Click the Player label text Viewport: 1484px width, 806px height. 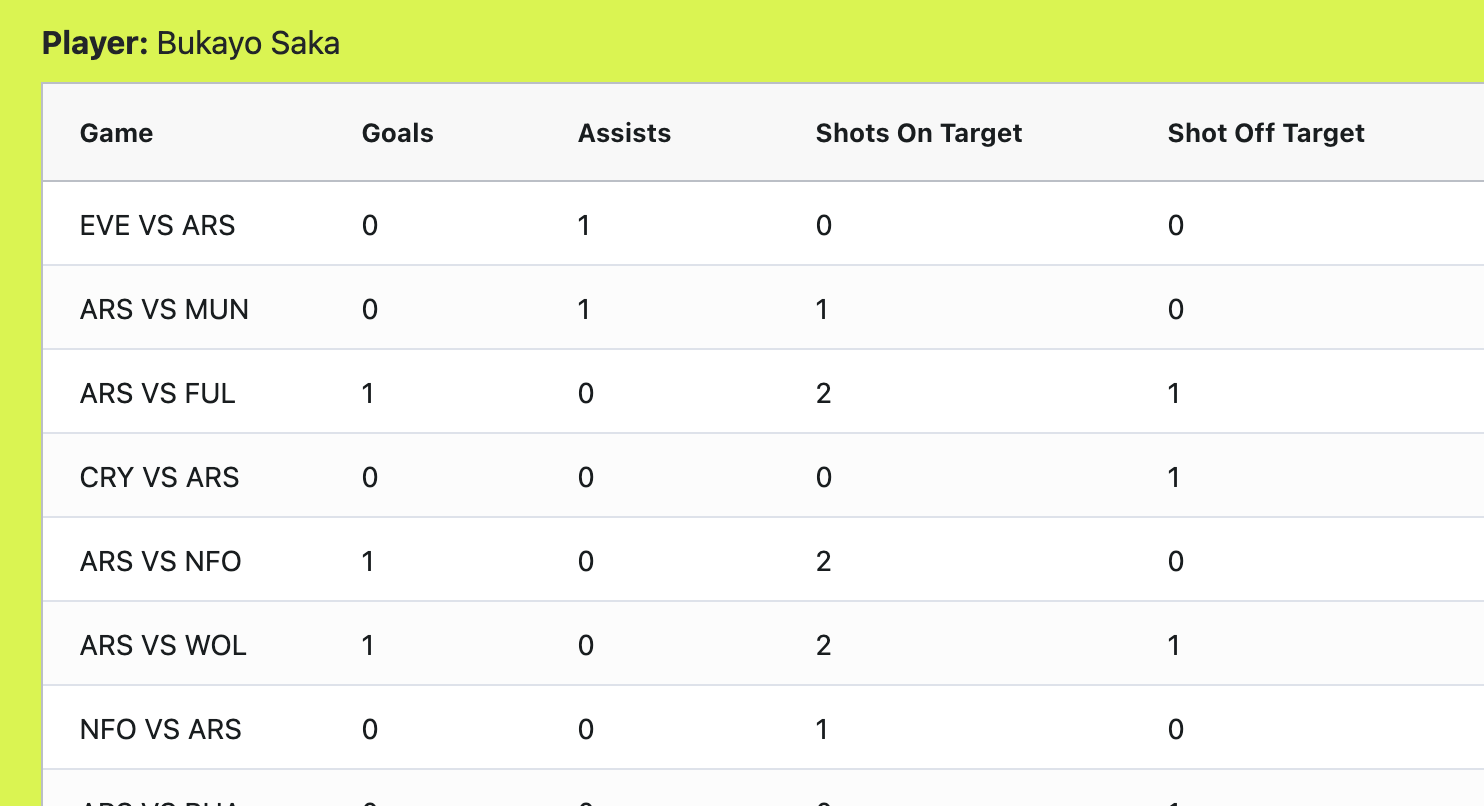click(x=95, y=44)
